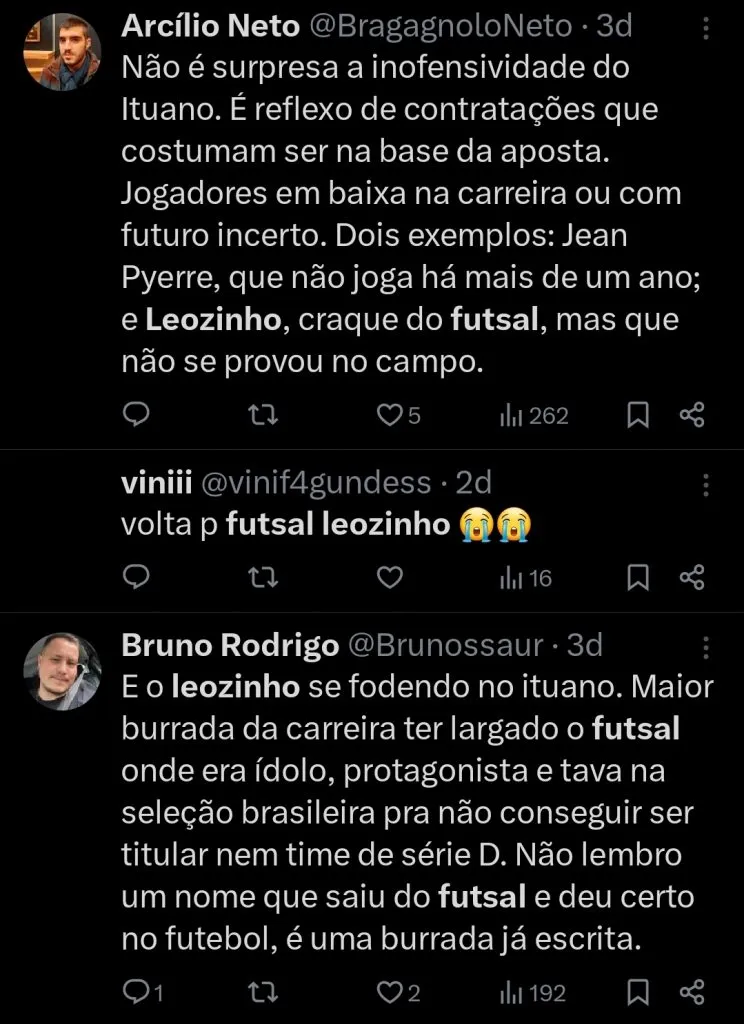Open Bruno Rodrigo's profile avatar
Image resolution: width=744 pixels, height=1024 pixels.
pyautogui.click(x=62, y=671)
